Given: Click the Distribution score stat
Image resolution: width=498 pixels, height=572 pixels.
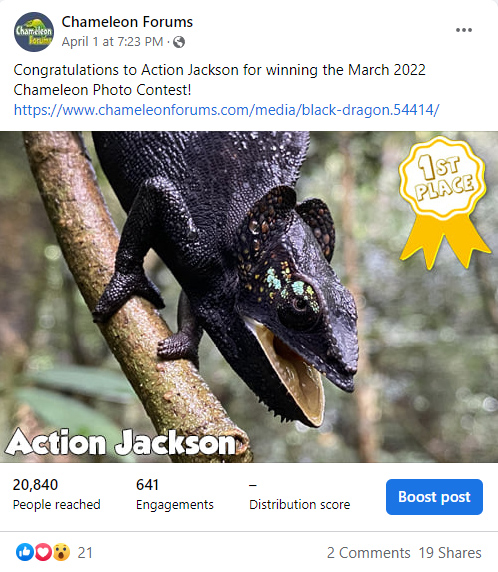Looking at the screenshot, I should coord(300,494).
